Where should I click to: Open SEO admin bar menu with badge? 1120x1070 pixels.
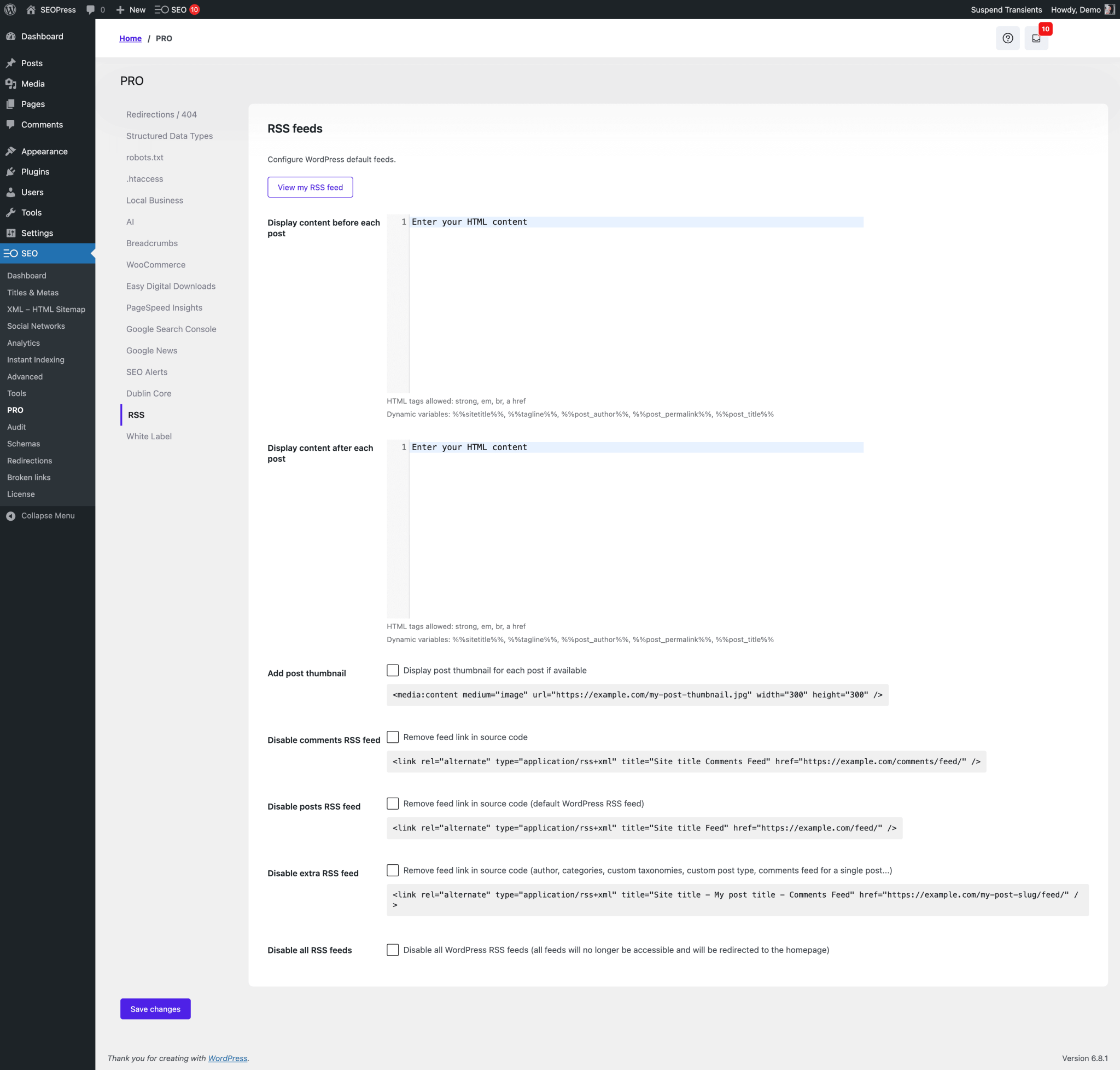pos(177,10)
